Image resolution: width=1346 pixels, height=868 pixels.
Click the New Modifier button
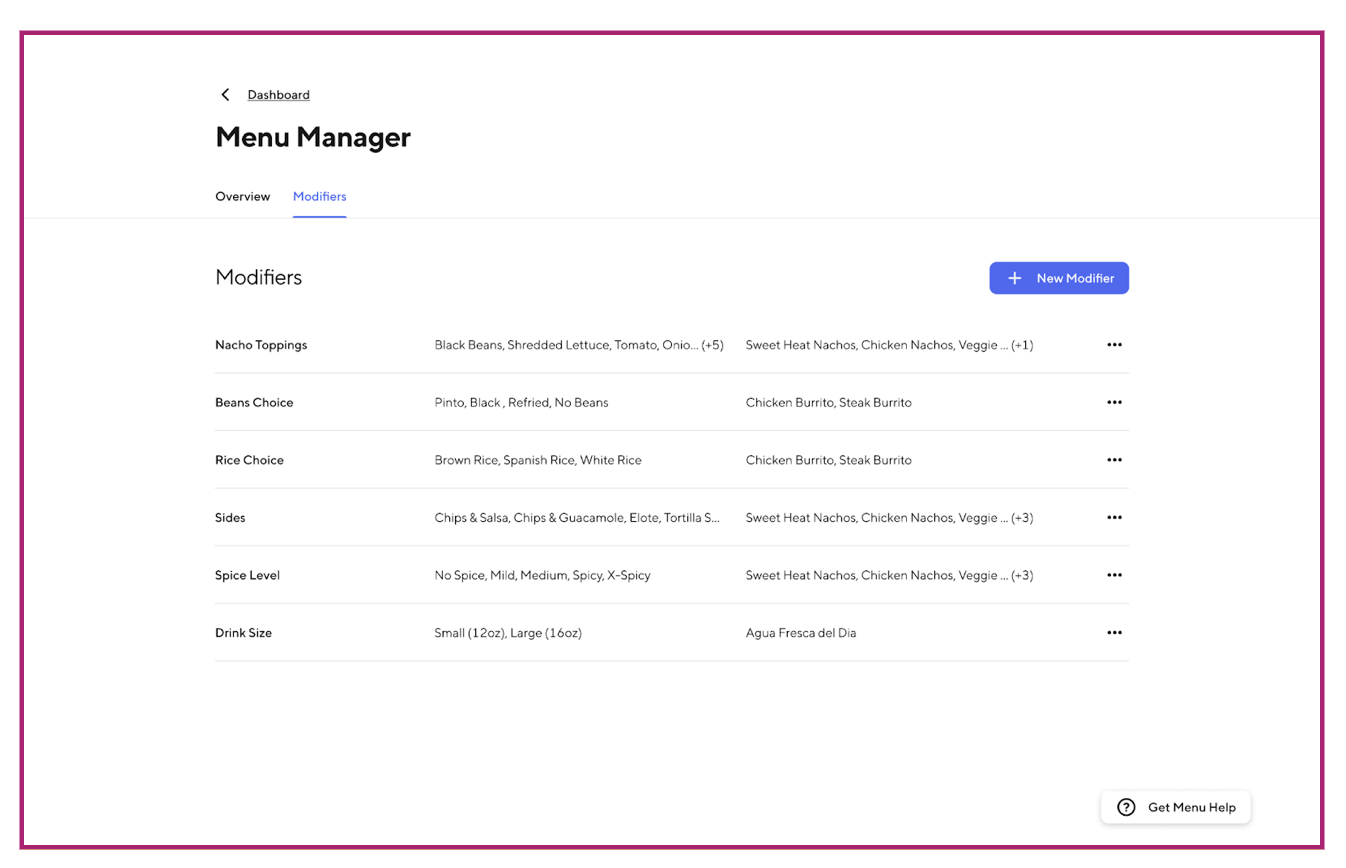tap(1058, 278)
